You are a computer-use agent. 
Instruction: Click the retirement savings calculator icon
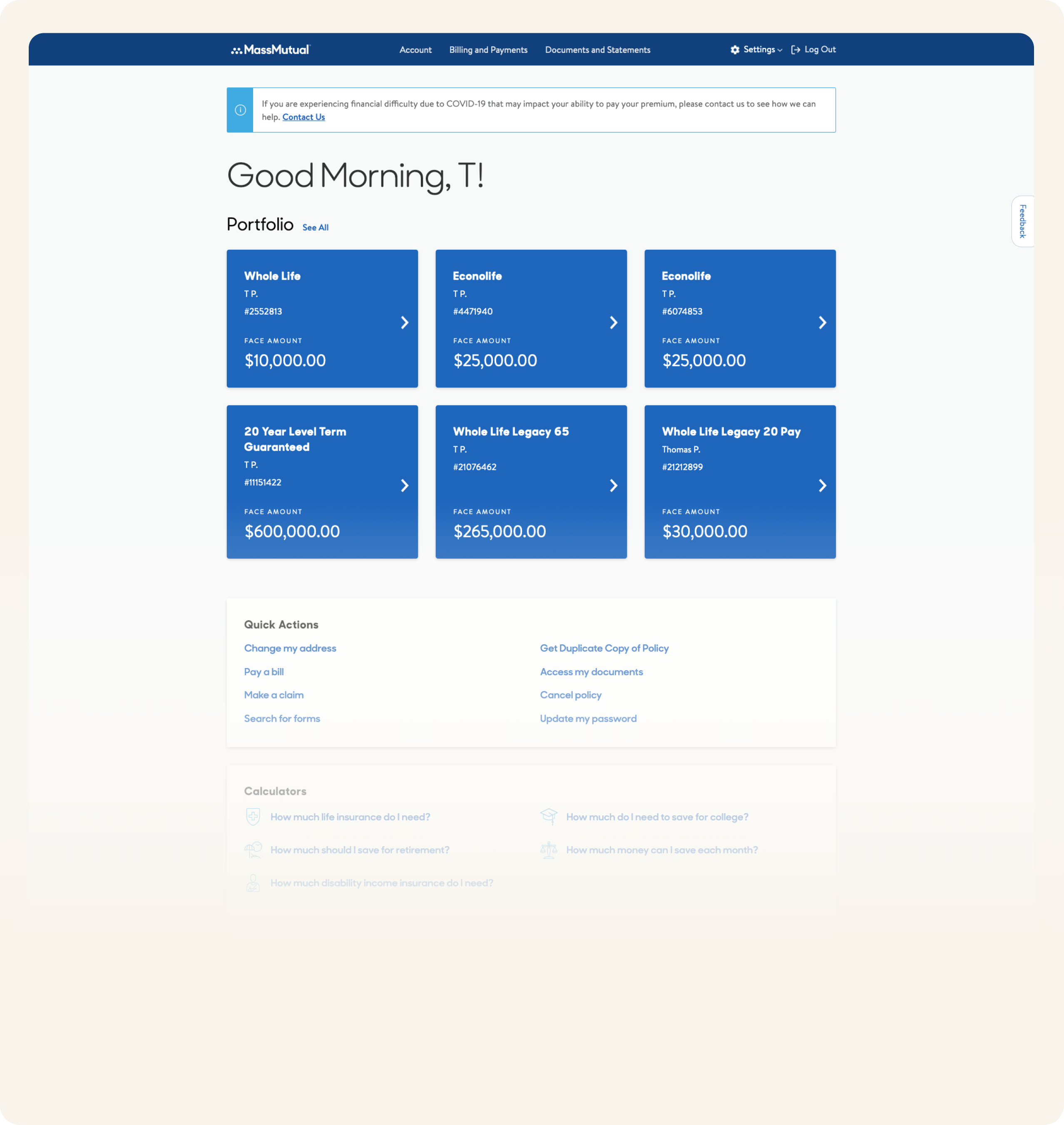253,849
